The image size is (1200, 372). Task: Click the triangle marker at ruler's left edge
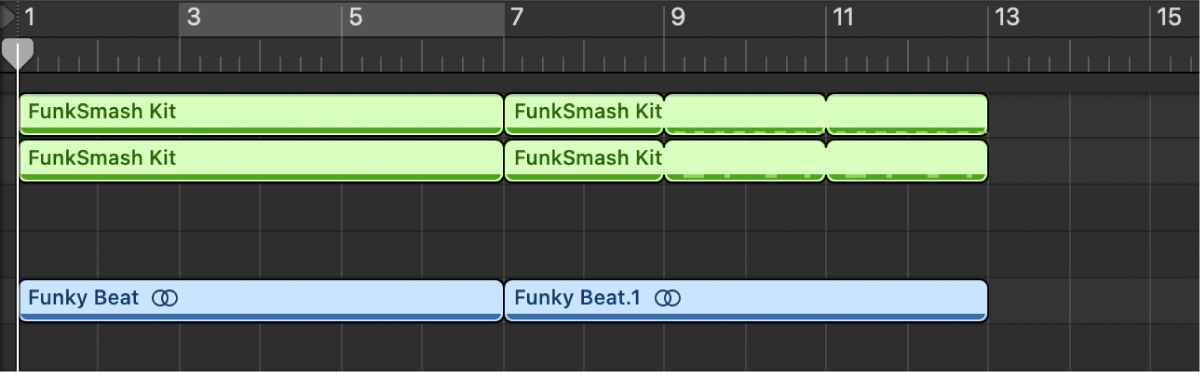coord(9,16)
